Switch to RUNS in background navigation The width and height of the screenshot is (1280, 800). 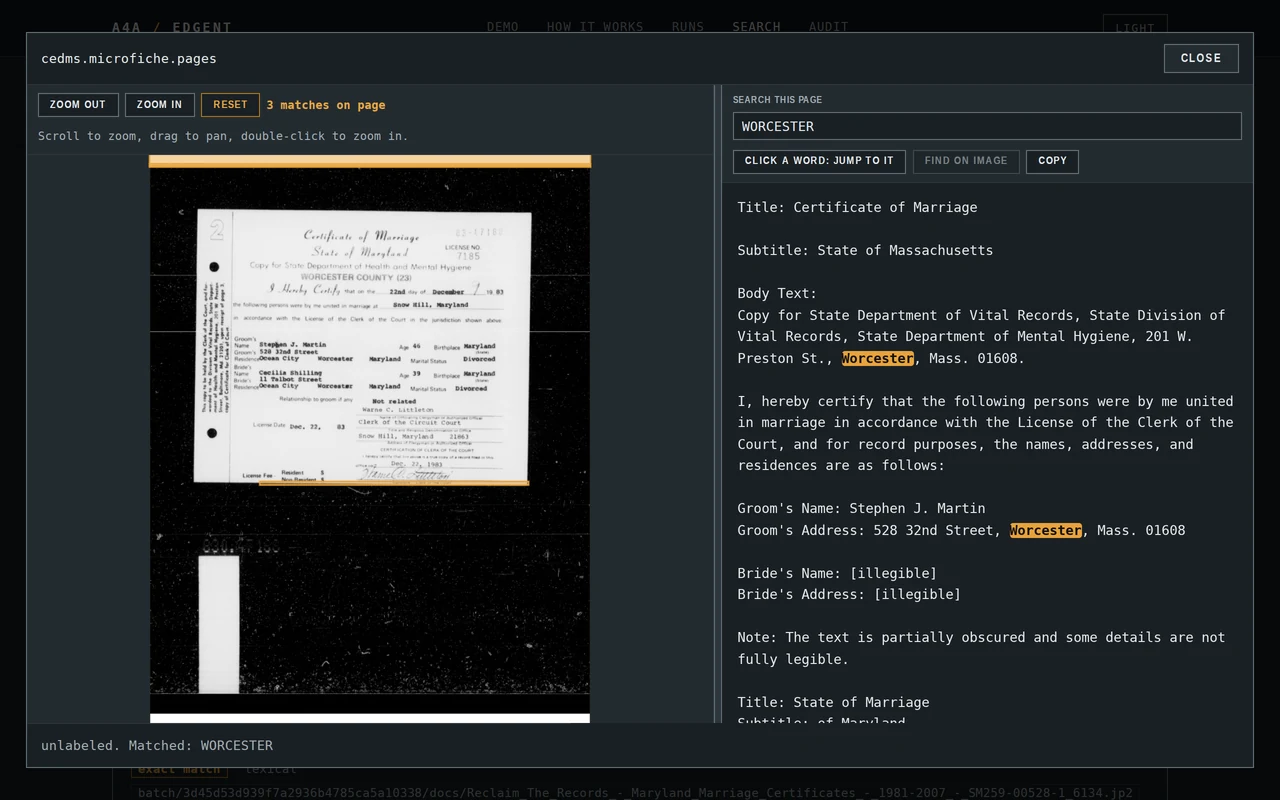click(x=688, y=27)
